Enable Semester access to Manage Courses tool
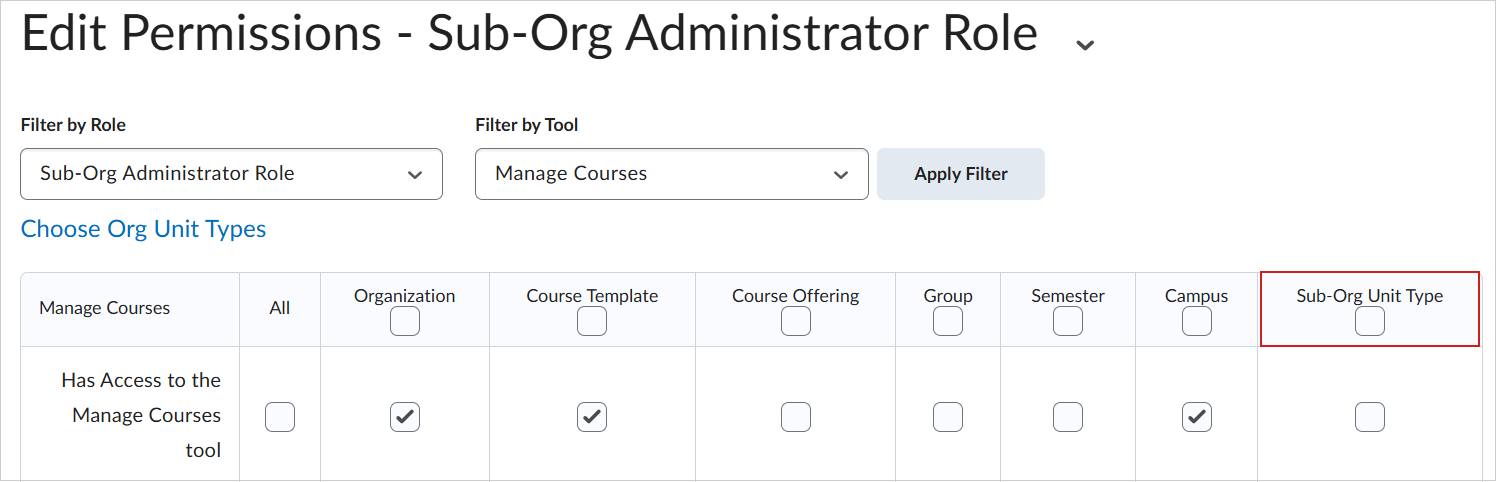This screenshot has width=1496, height=482. 1068,416
